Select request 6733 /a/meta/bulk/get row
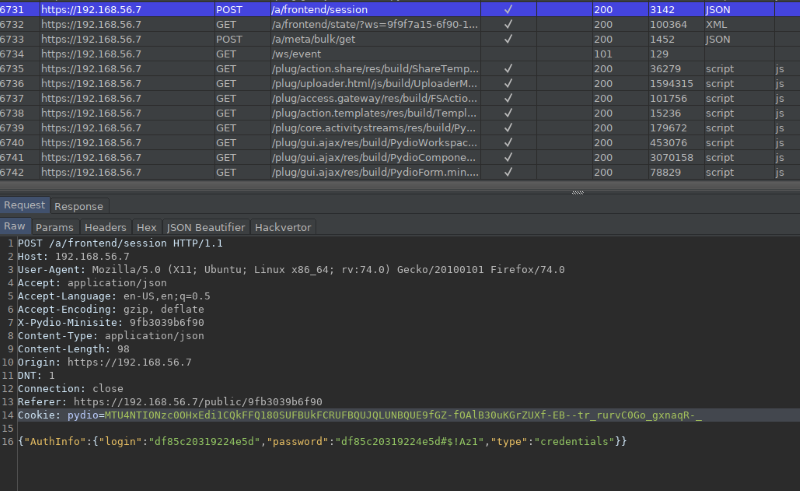This screenshot has height=491, width=800. point(400,39)
